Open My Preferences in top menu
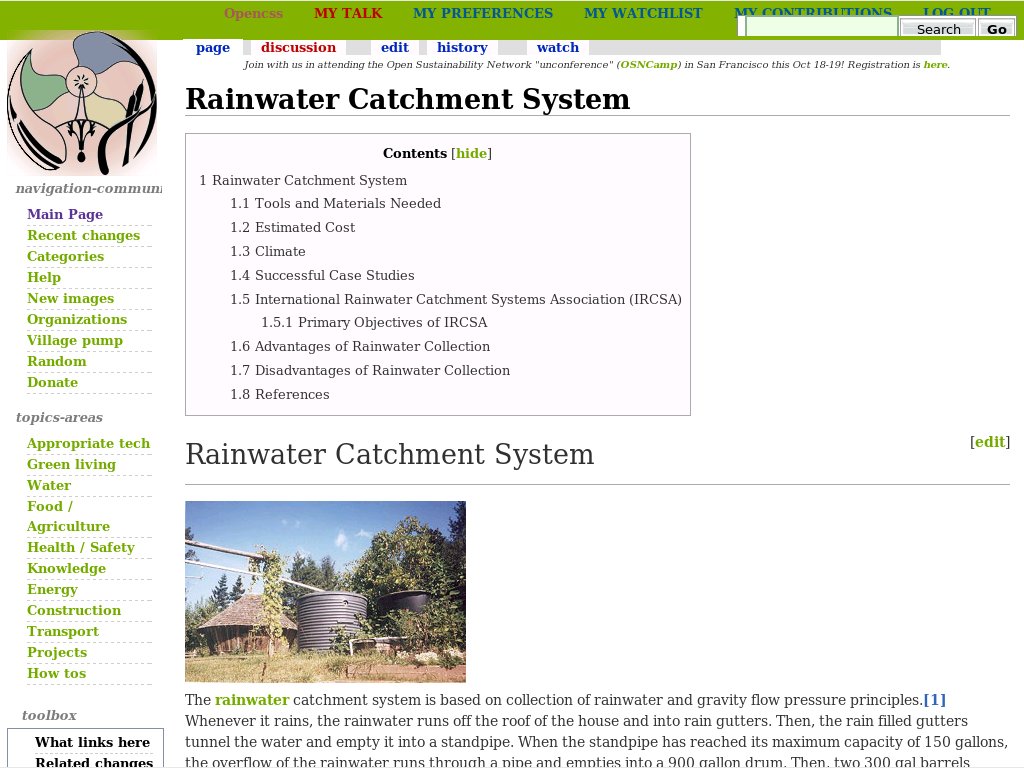1024x768 pixels. (x=482, y=13)
